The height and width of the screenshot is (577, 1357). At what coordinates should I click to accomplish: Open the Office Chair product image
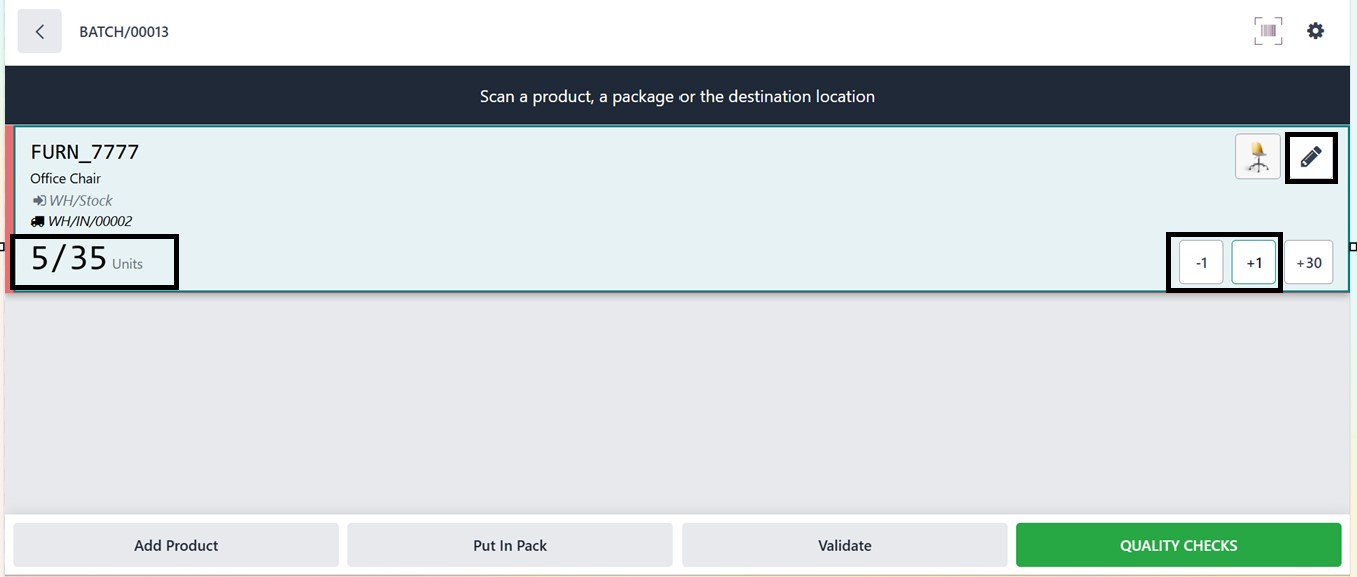(x=1257, y=157)
